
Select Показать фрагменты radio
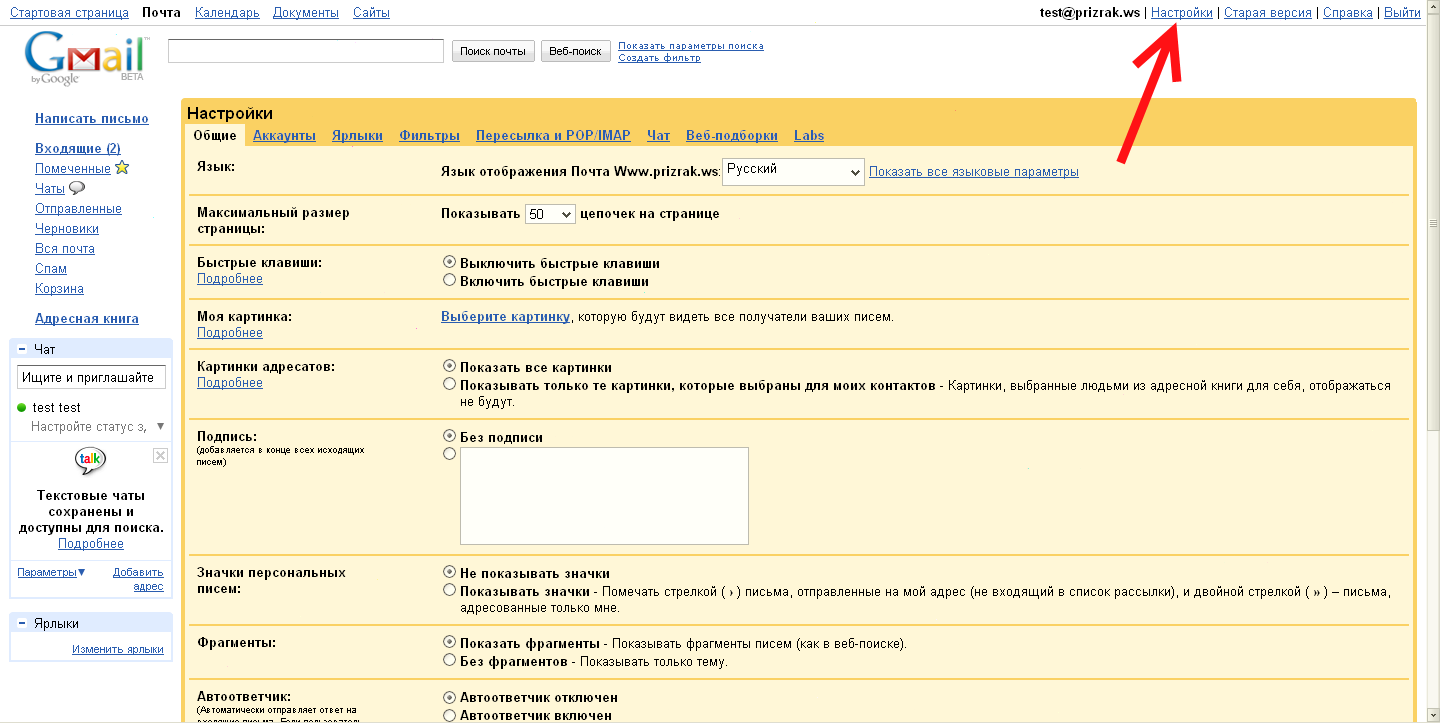[450, 642]
